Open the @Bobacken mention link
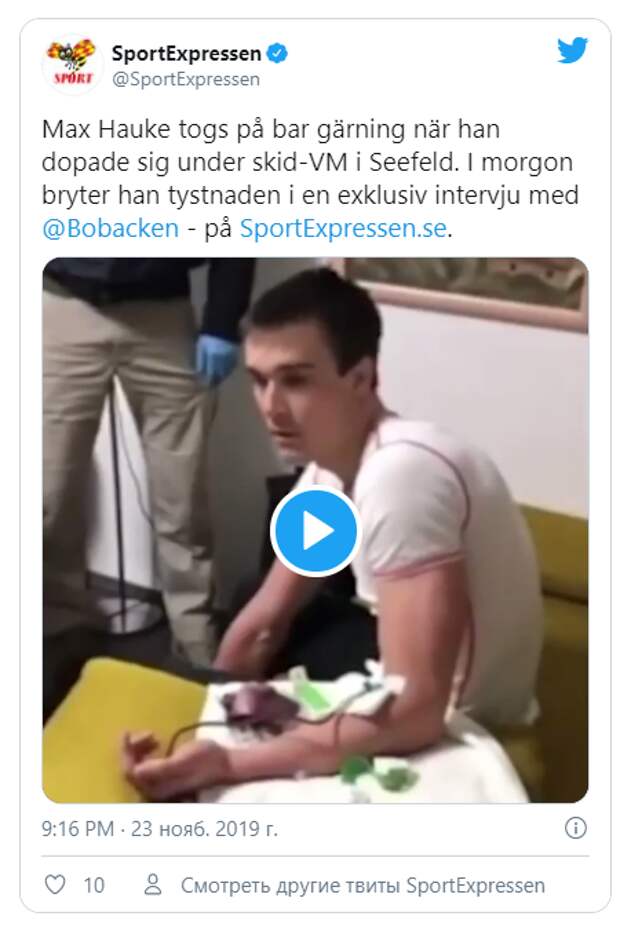This screenshot has width=620, height=927. click(x=111, y=228)
